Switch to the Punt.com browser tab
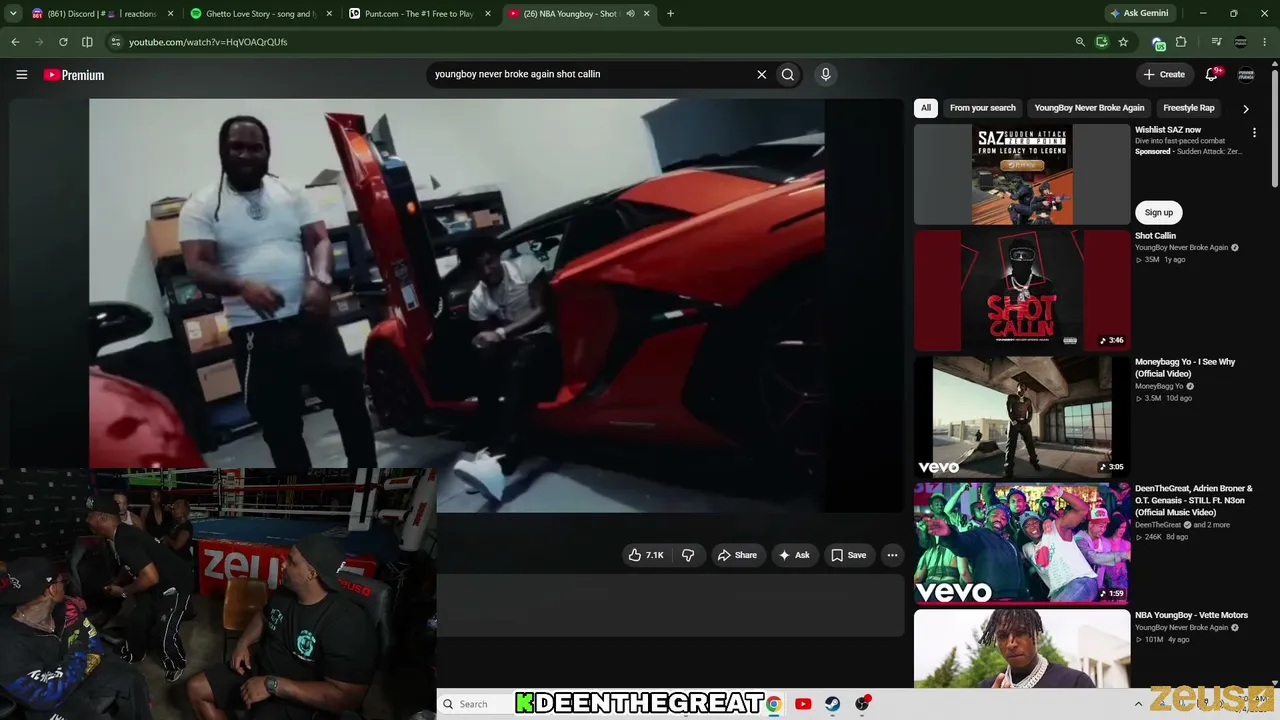Image resolution: width=1280 pixels, height=720 pixels. click(x=419, y=14)
